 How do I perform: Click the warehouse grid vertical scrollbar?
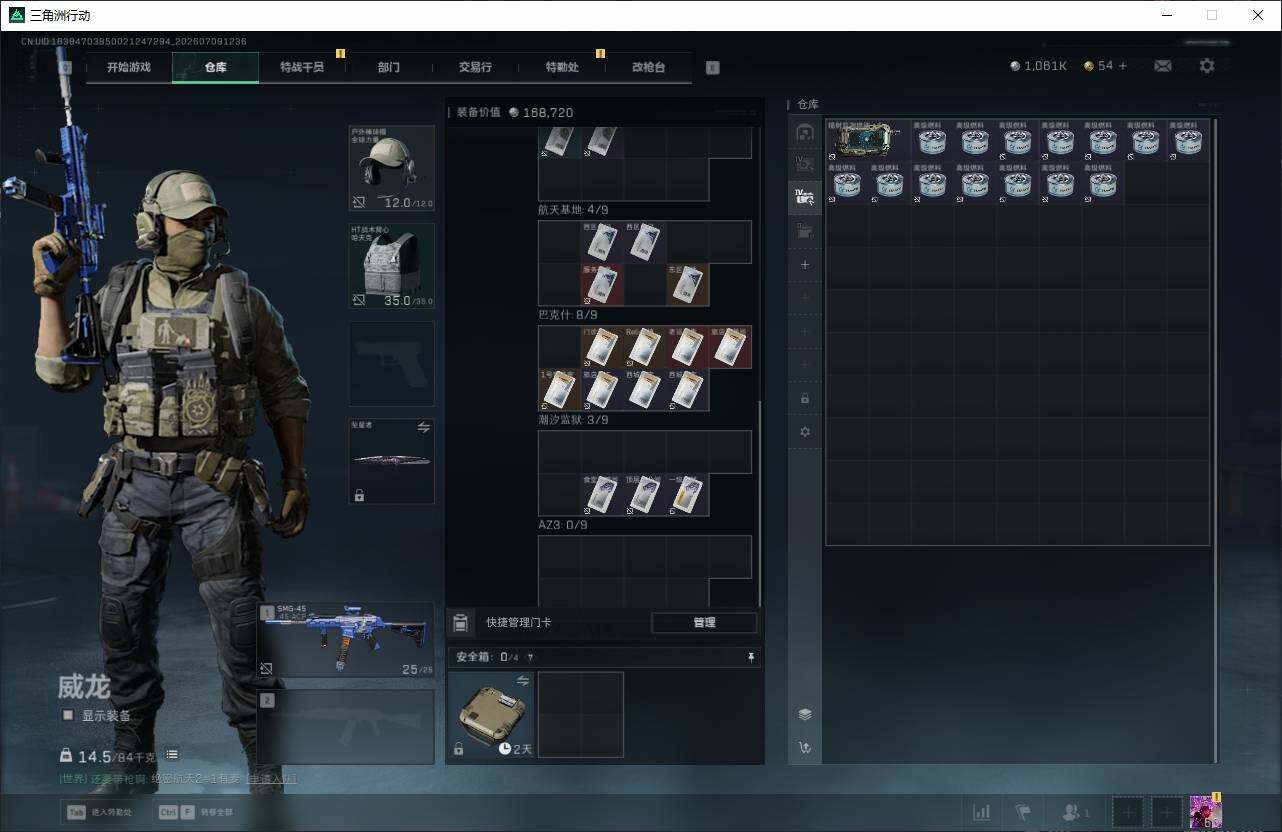pos(1216,440)
